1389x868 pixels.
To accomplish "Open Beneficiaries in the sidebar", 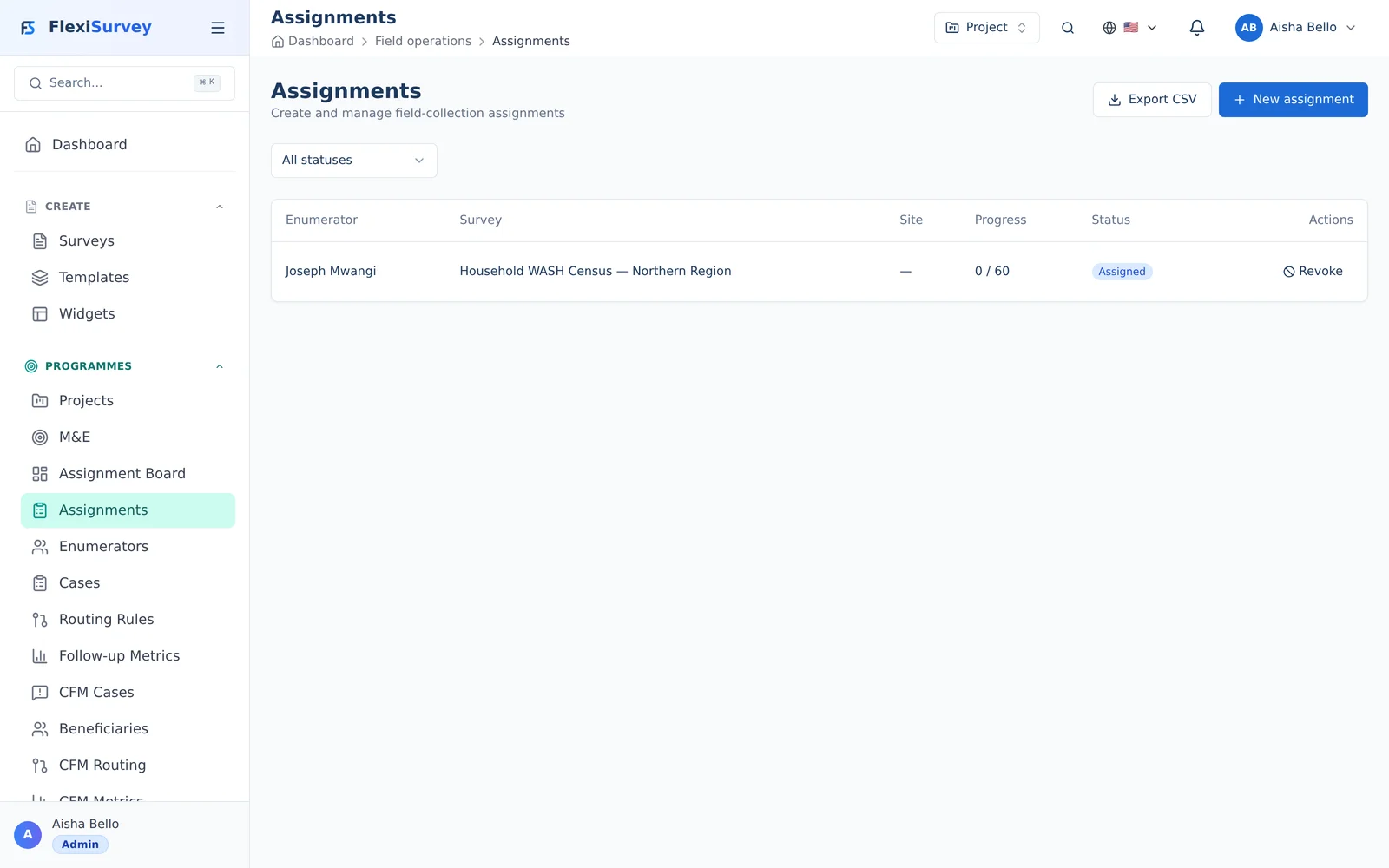I will click(128, 729).
